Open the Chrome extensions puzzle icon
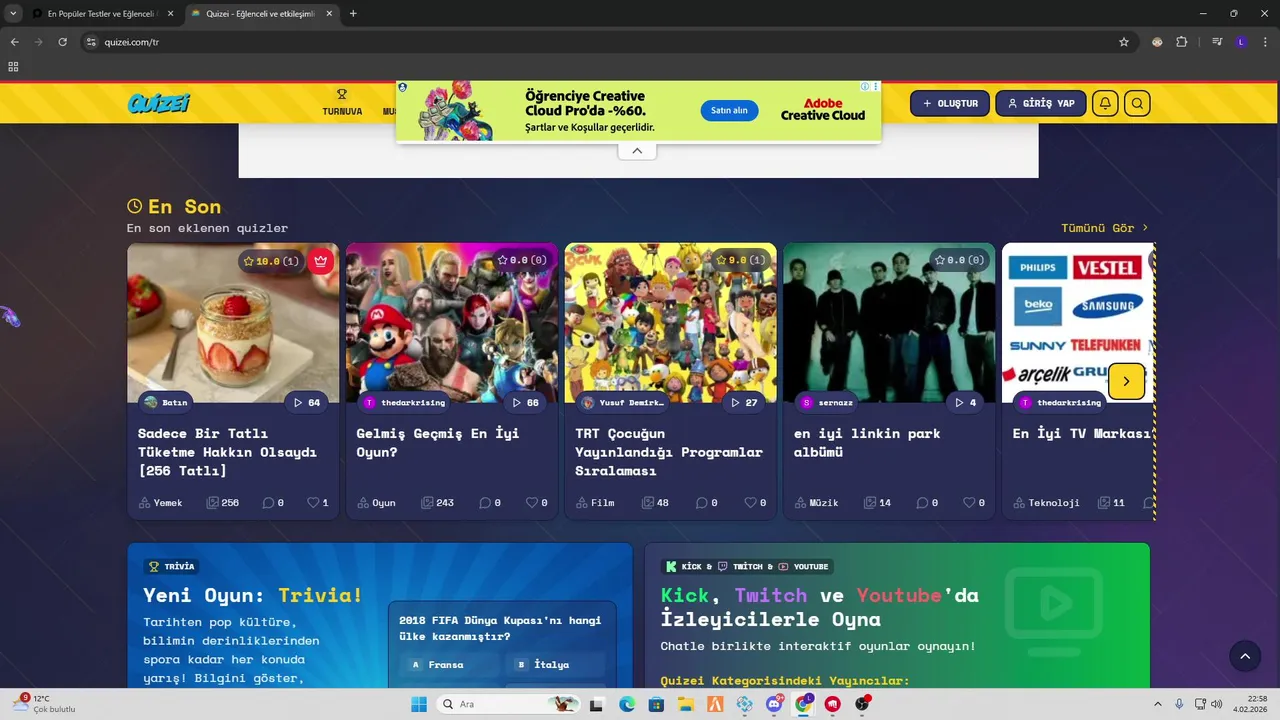Viewport: 1280px width, 720px height. coord(1182,42)
